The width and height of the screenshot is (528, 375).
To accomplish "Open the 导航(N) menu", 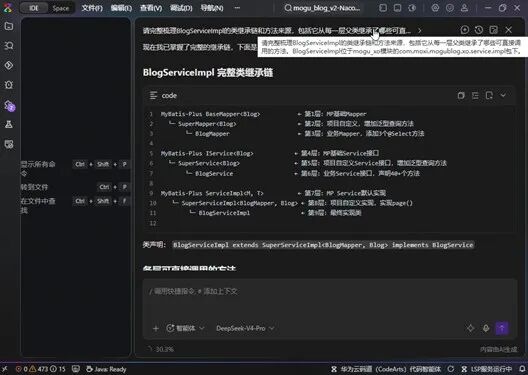I will click(x=212, y=8).
